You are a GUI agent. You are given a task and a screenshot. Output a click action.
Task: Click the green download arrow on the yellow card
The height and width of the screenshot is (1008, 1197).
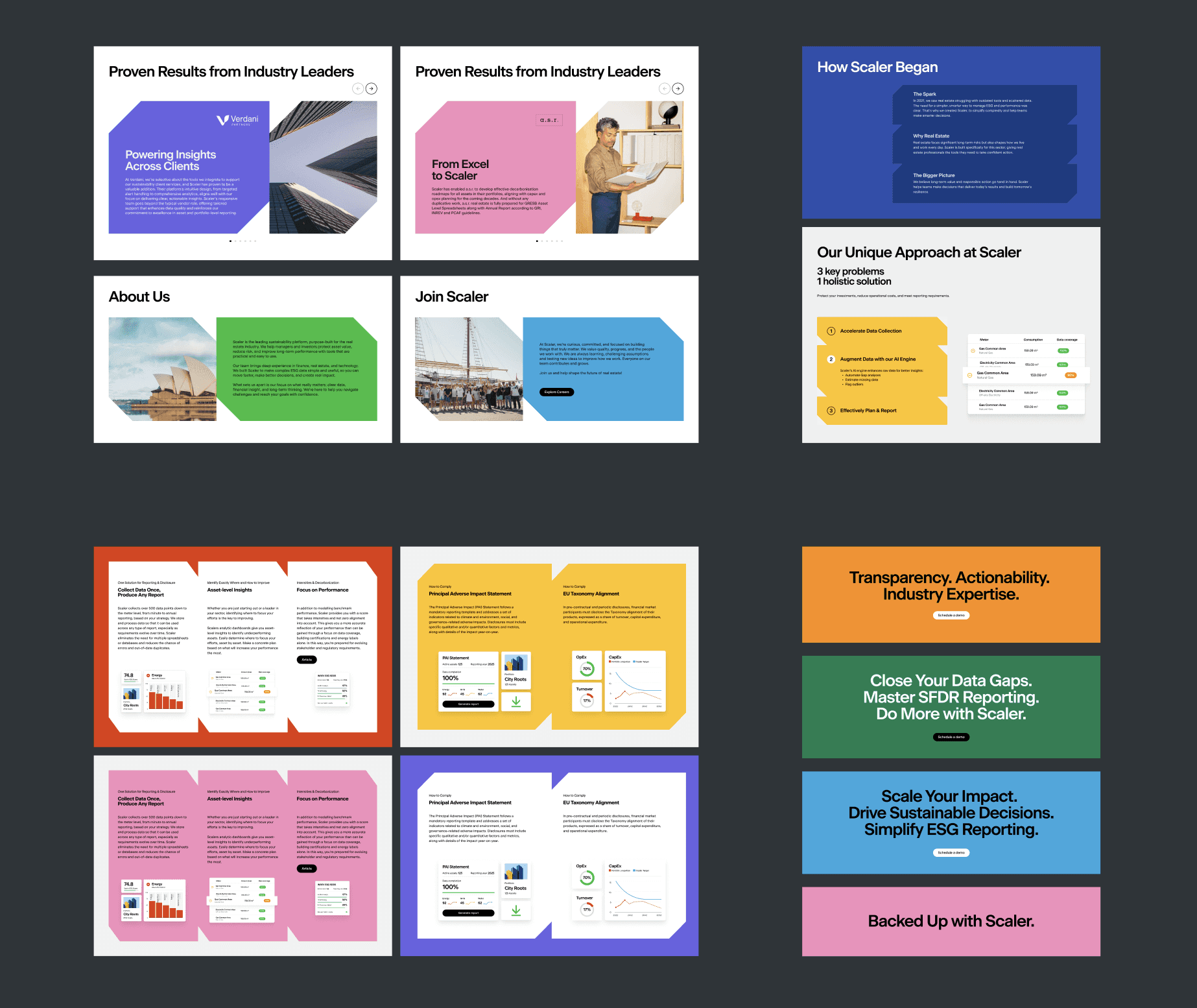(516, 701)
